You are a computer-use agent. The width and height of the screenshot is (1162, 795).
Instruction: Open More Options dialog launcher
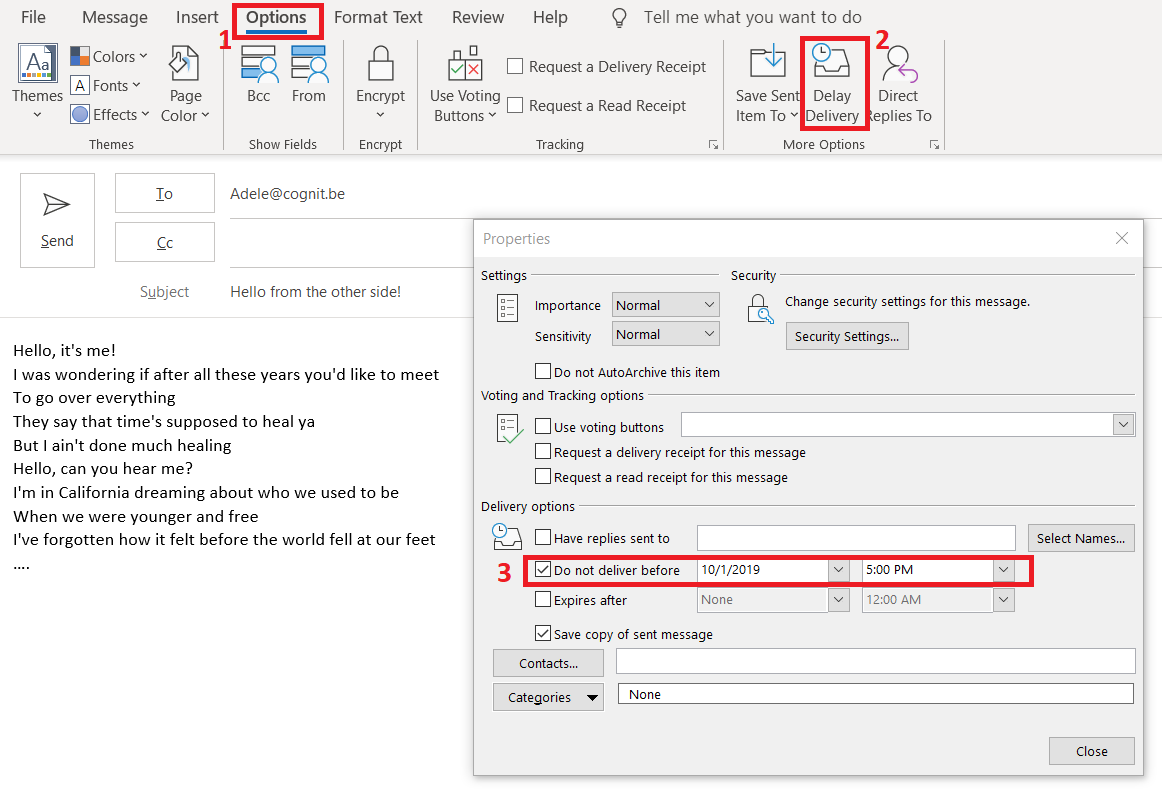tap(934, 144)
